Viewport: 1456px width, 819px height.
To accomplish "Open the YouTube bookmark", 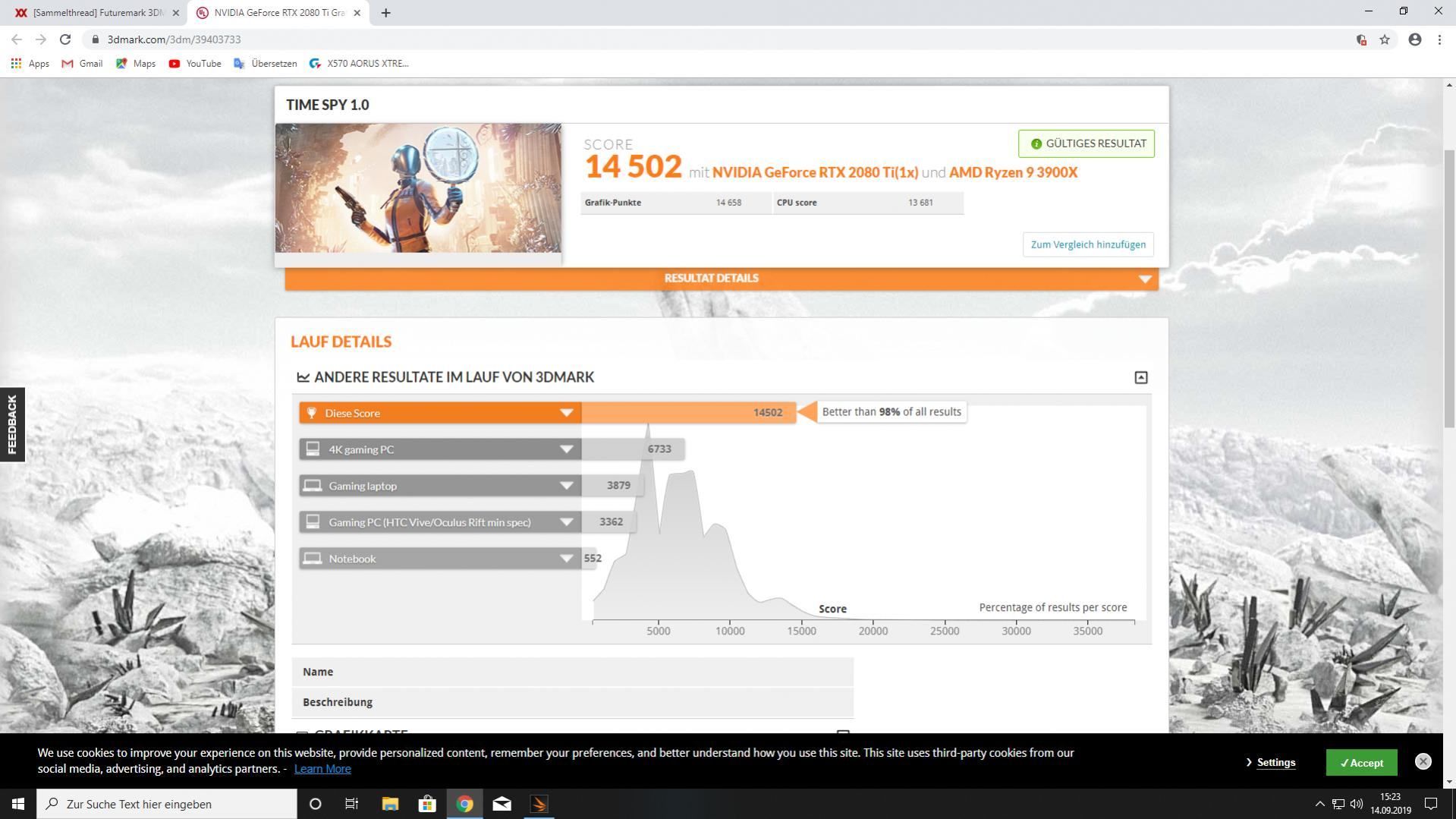I will click(195, 64).
